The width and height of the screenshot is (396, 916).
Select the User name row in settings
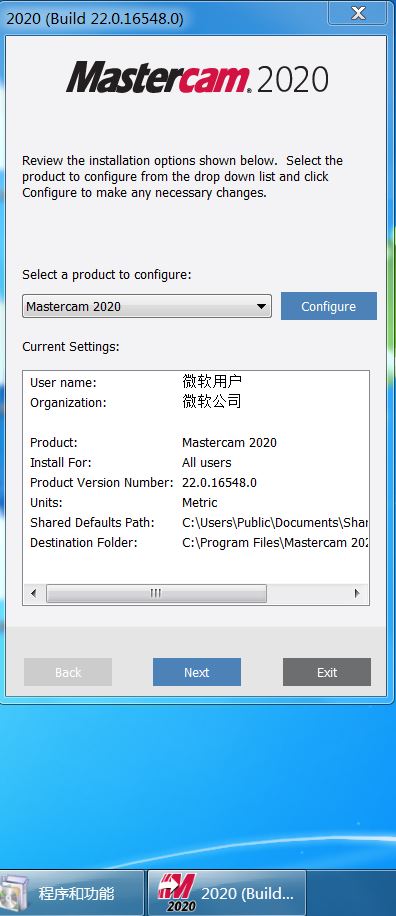click(196, 383)
